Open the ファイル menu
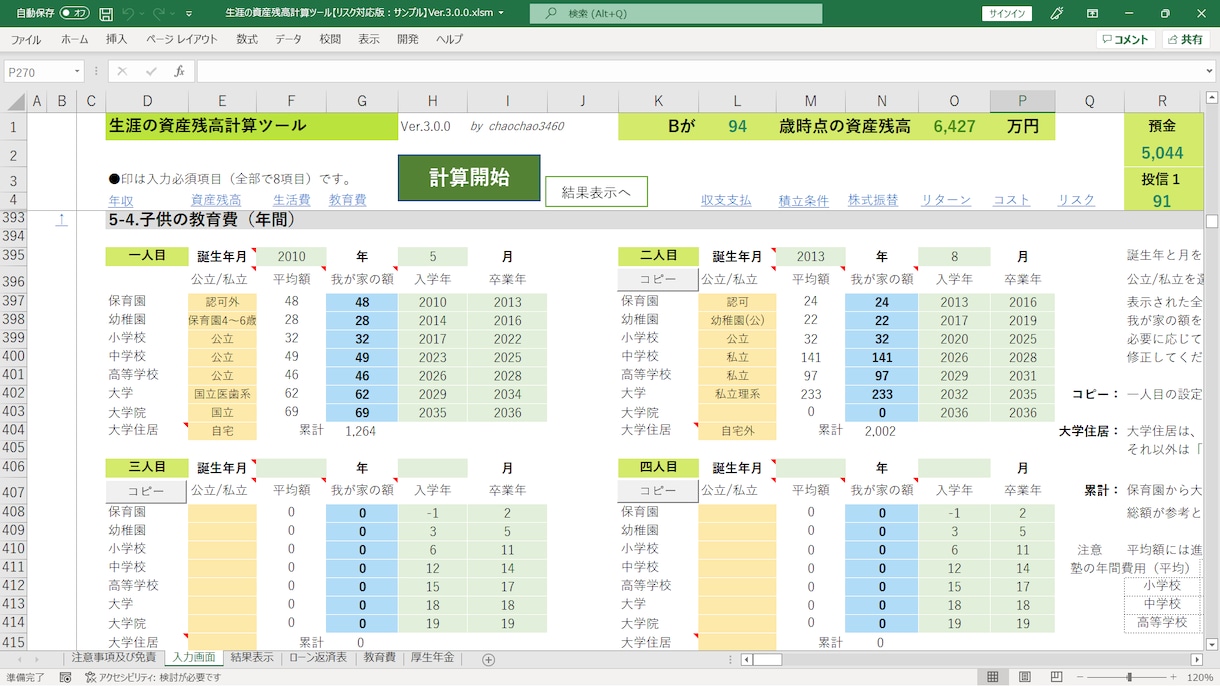This screenshot has height=686, width=1220. [x=26, y=40]
